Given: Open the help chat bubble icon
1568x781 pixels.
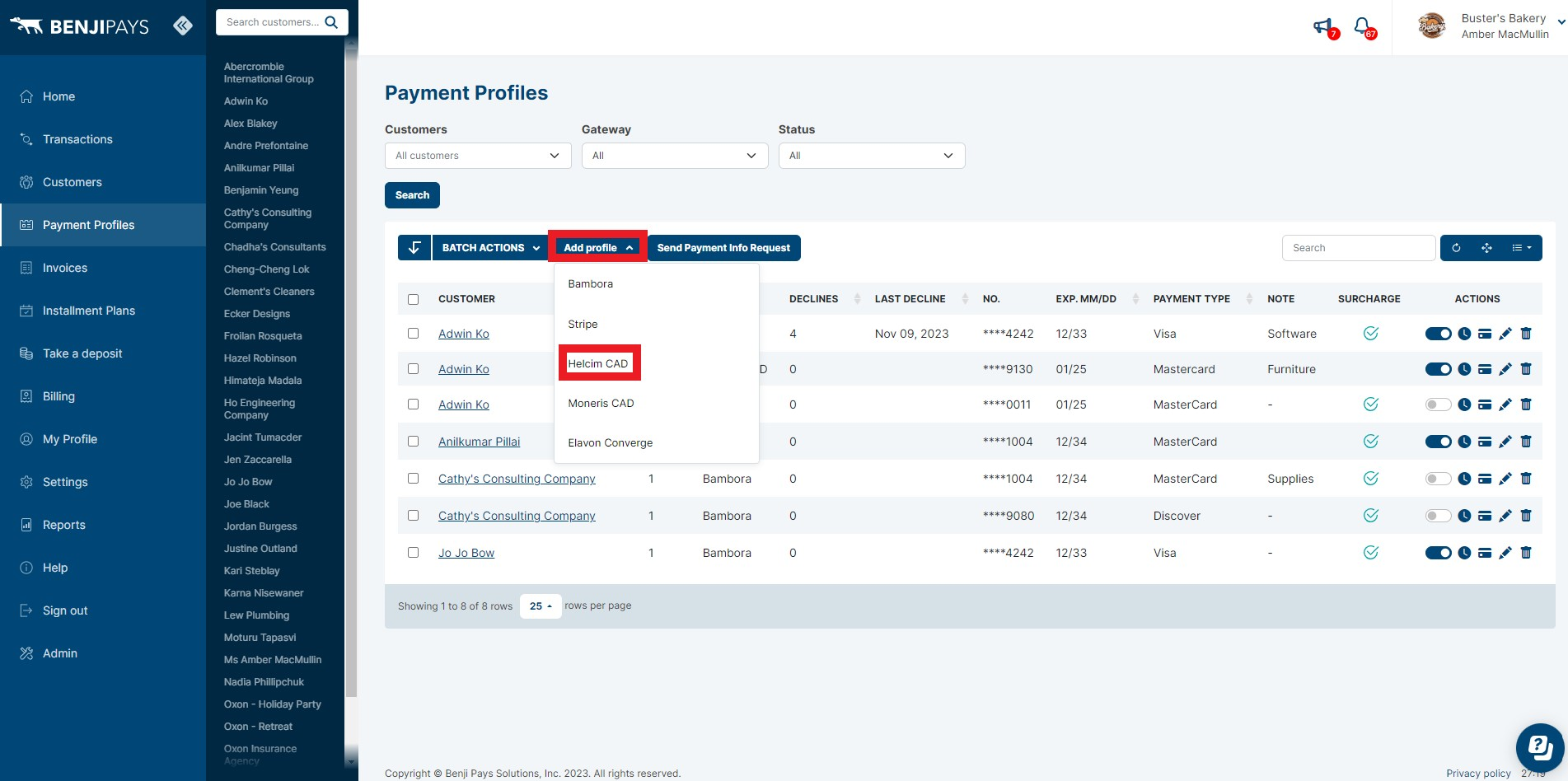Looking at the screenshot, I should point(1539,747).
